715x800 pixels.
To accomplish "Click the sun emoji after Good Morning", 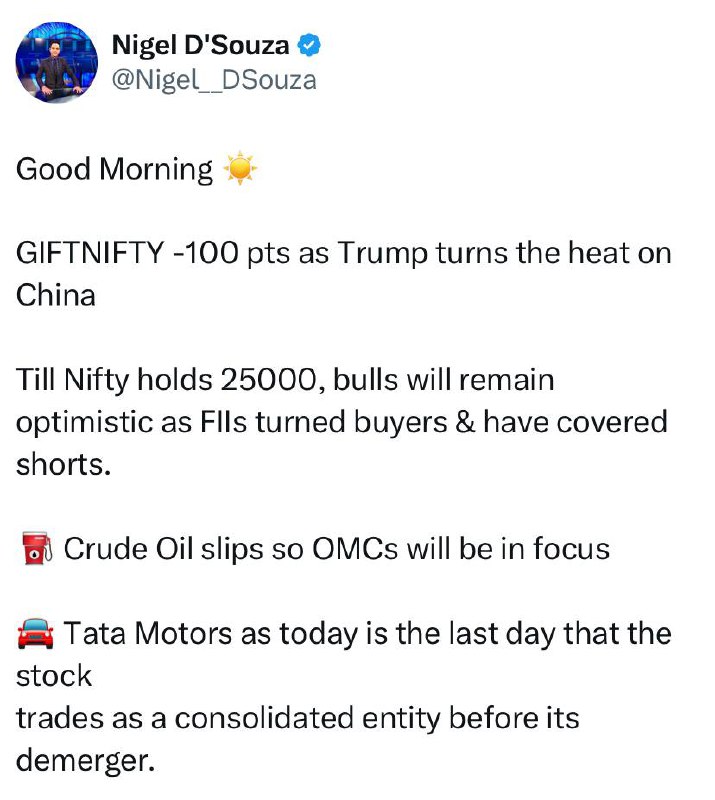I will coord(241,169).
